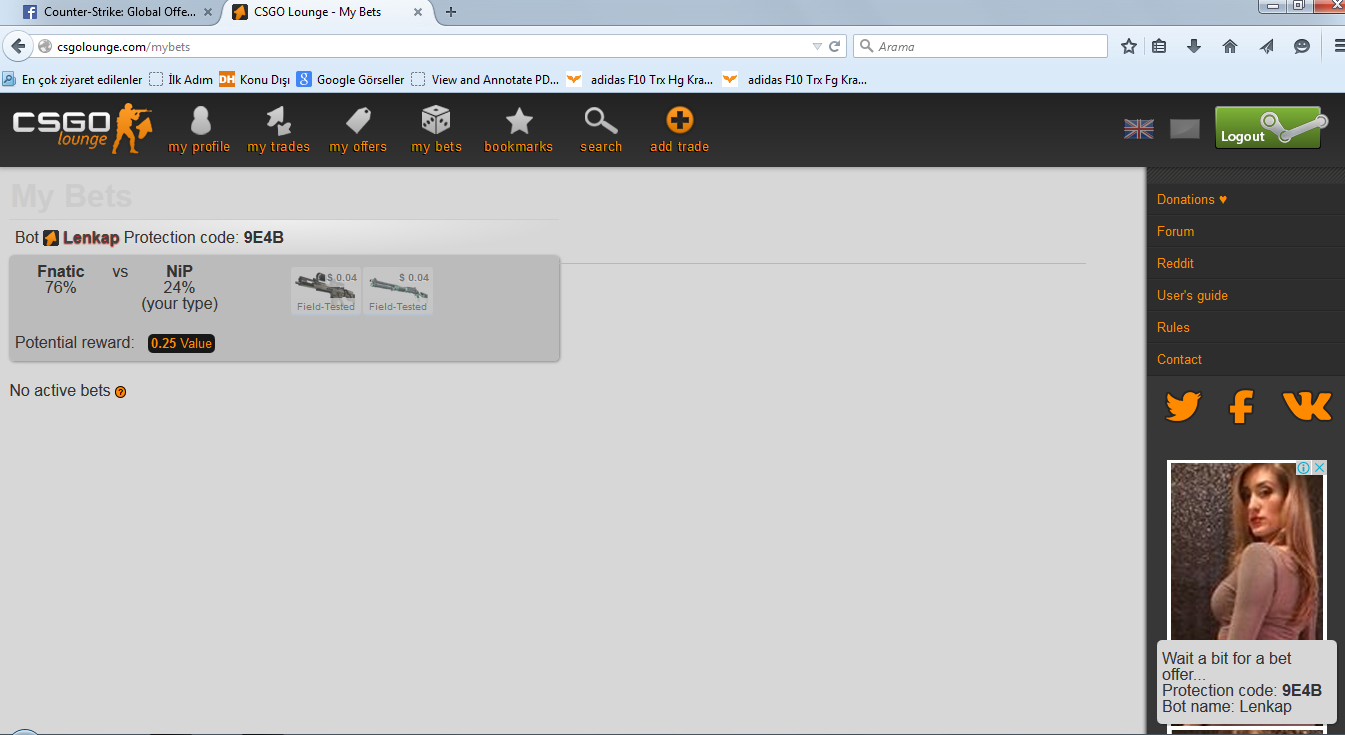Click the advertisement image in sidebar

1247,550
